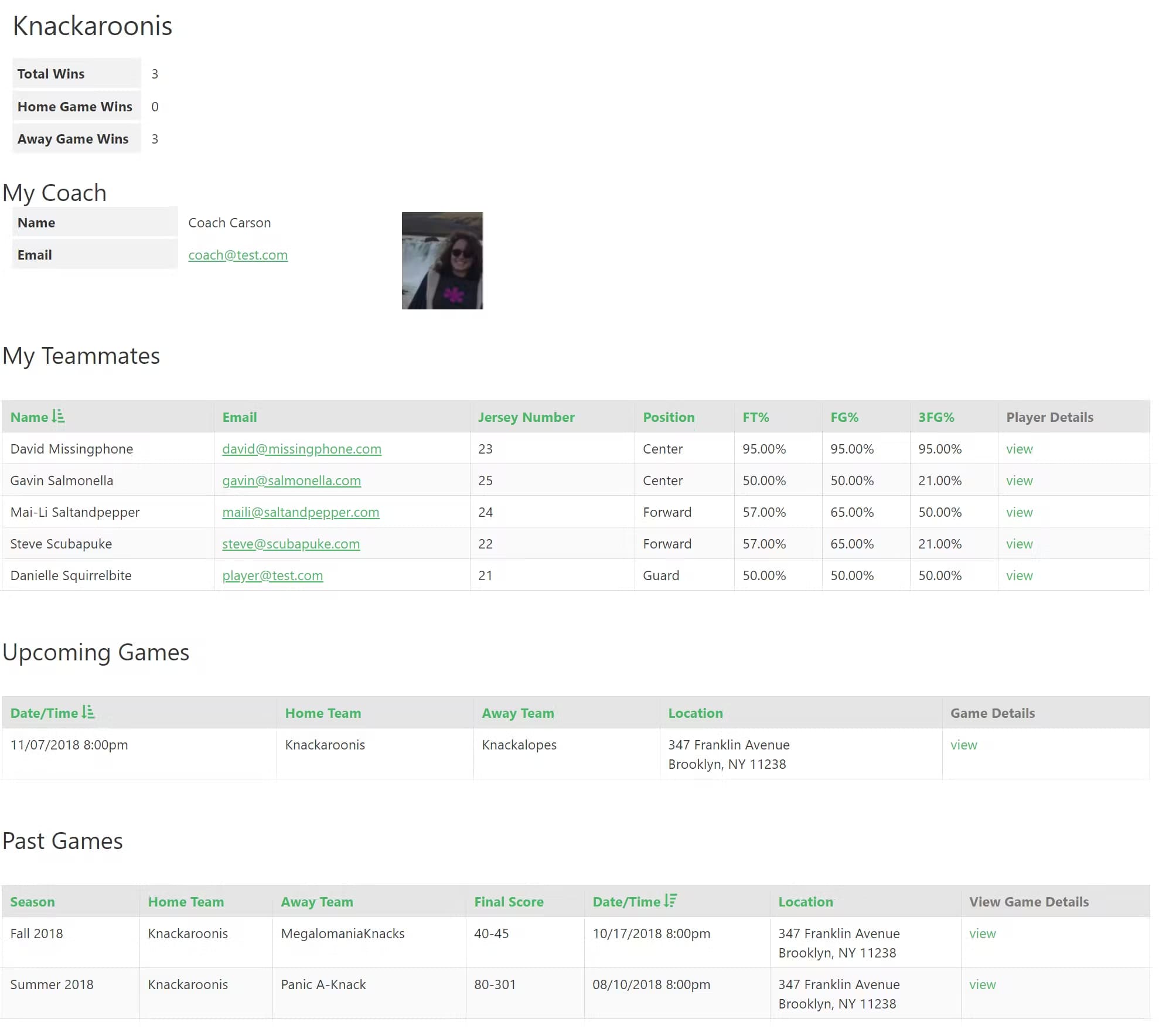
Task: Sort teammates by Position column
Action: [x=668, y=417]
